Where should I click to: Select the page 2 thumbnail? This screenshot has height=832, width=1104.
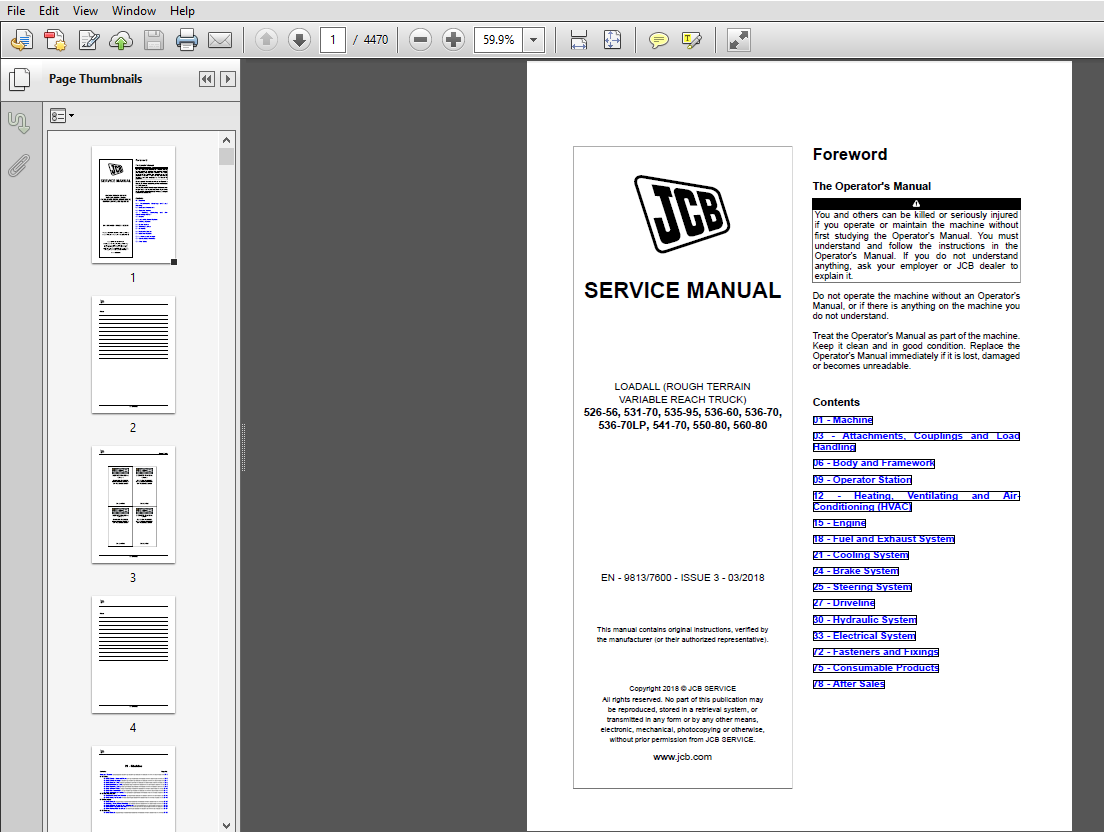pos(134,355)
